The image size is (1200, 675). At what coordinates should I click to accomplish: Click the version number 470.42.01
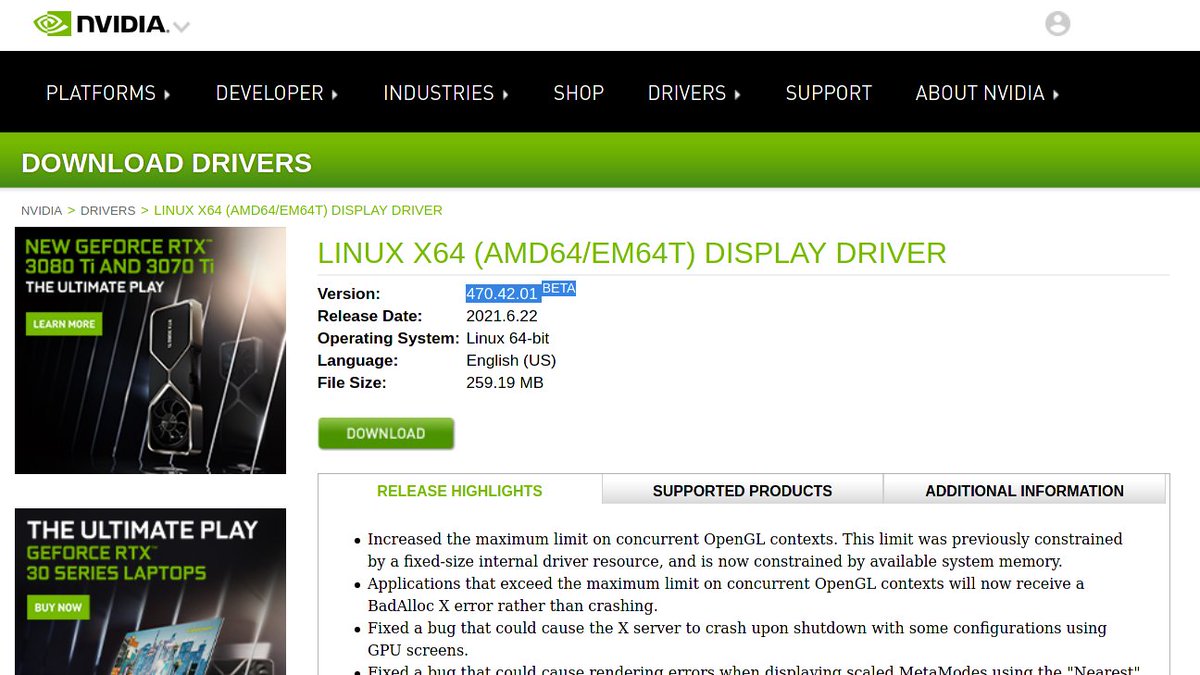tap(503, 294)
